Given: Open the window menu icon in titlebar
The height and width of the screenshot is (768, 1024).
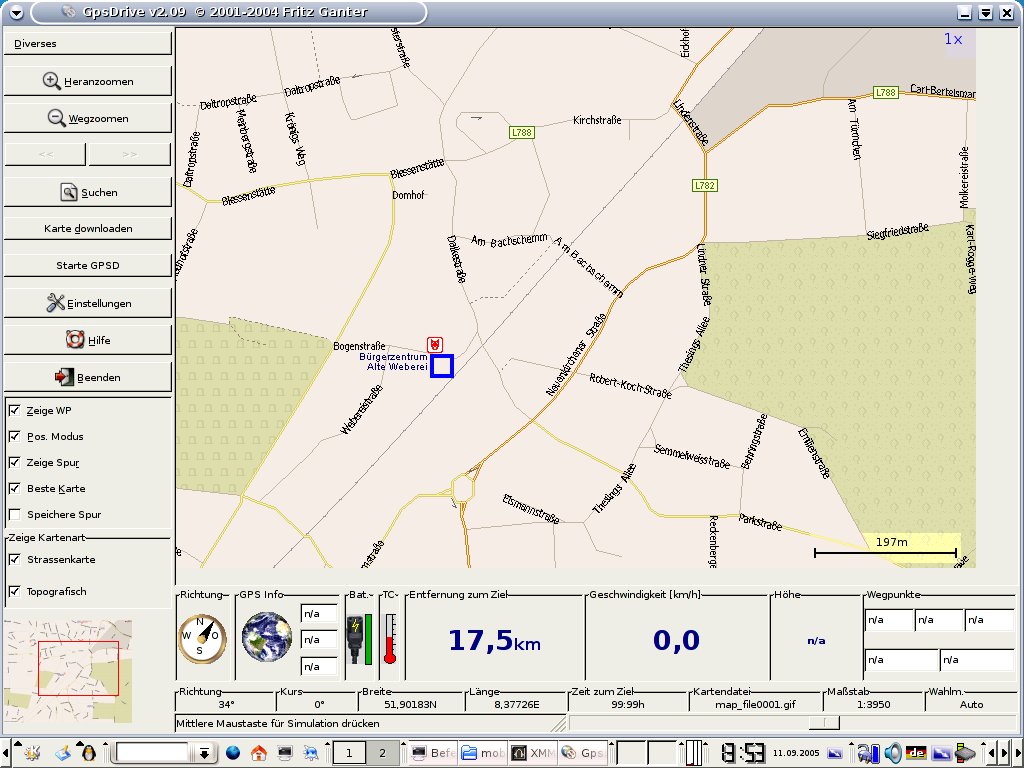Looking at the screenshot, I should tap(16, 12).
